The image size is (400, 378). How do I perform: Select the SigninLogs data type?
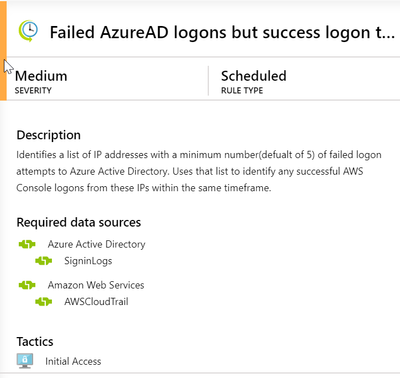(x=88, y=261)
